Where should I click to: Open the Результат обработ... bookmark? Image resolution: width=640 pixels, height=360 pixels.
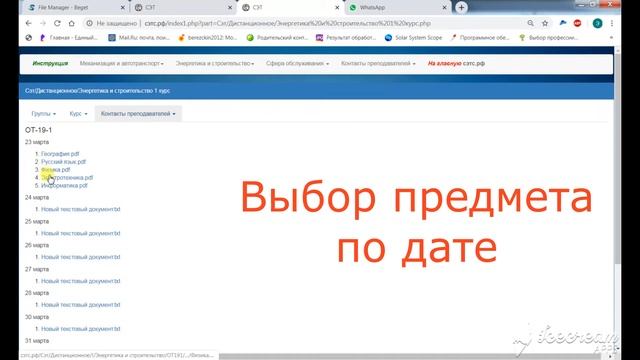[x=346, y=38]
